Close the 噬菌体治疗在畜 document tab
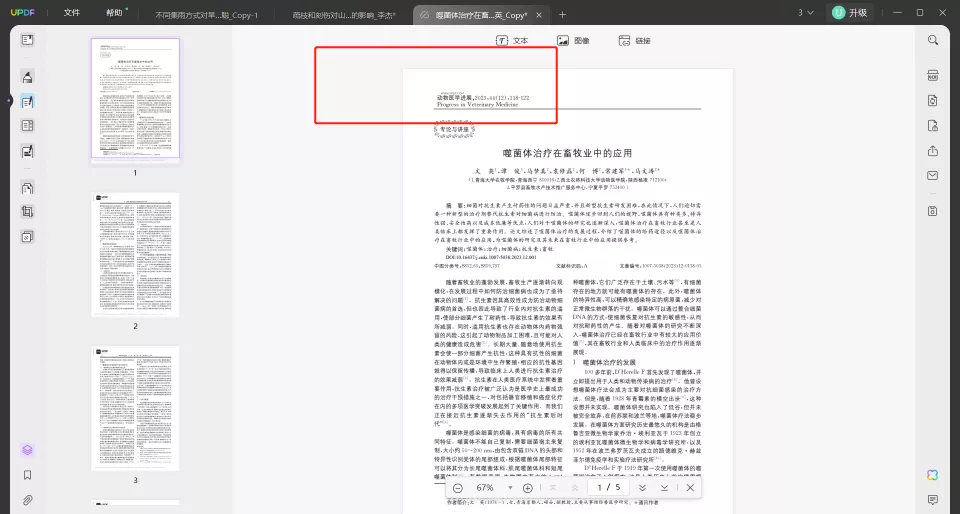The width and height of the screenshot is (960, 514). pos(539,15)
